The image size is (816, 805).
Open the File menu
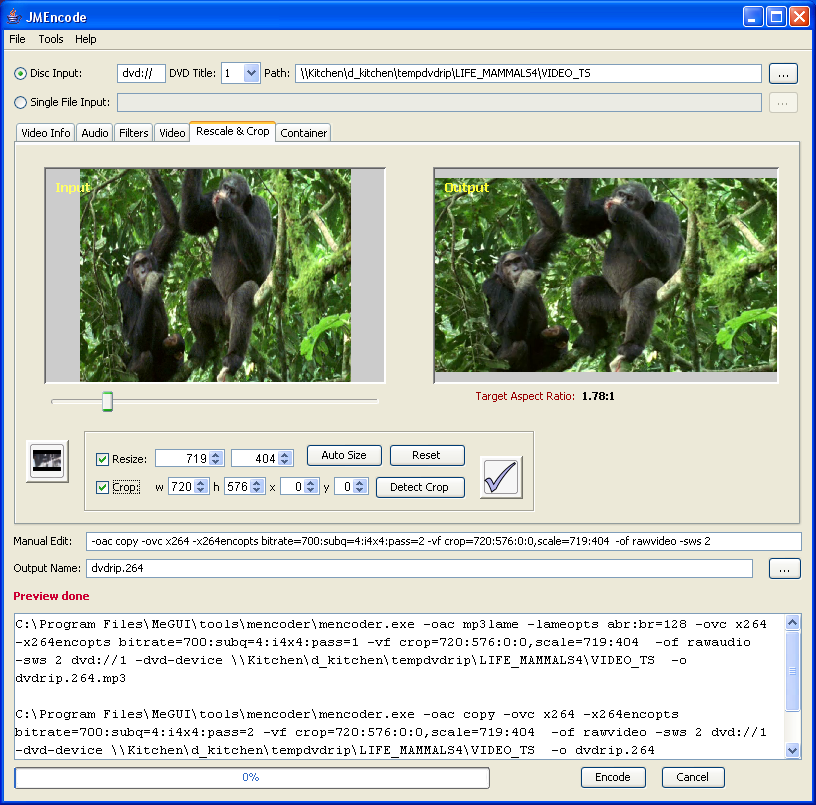click(x=17, y=39)
